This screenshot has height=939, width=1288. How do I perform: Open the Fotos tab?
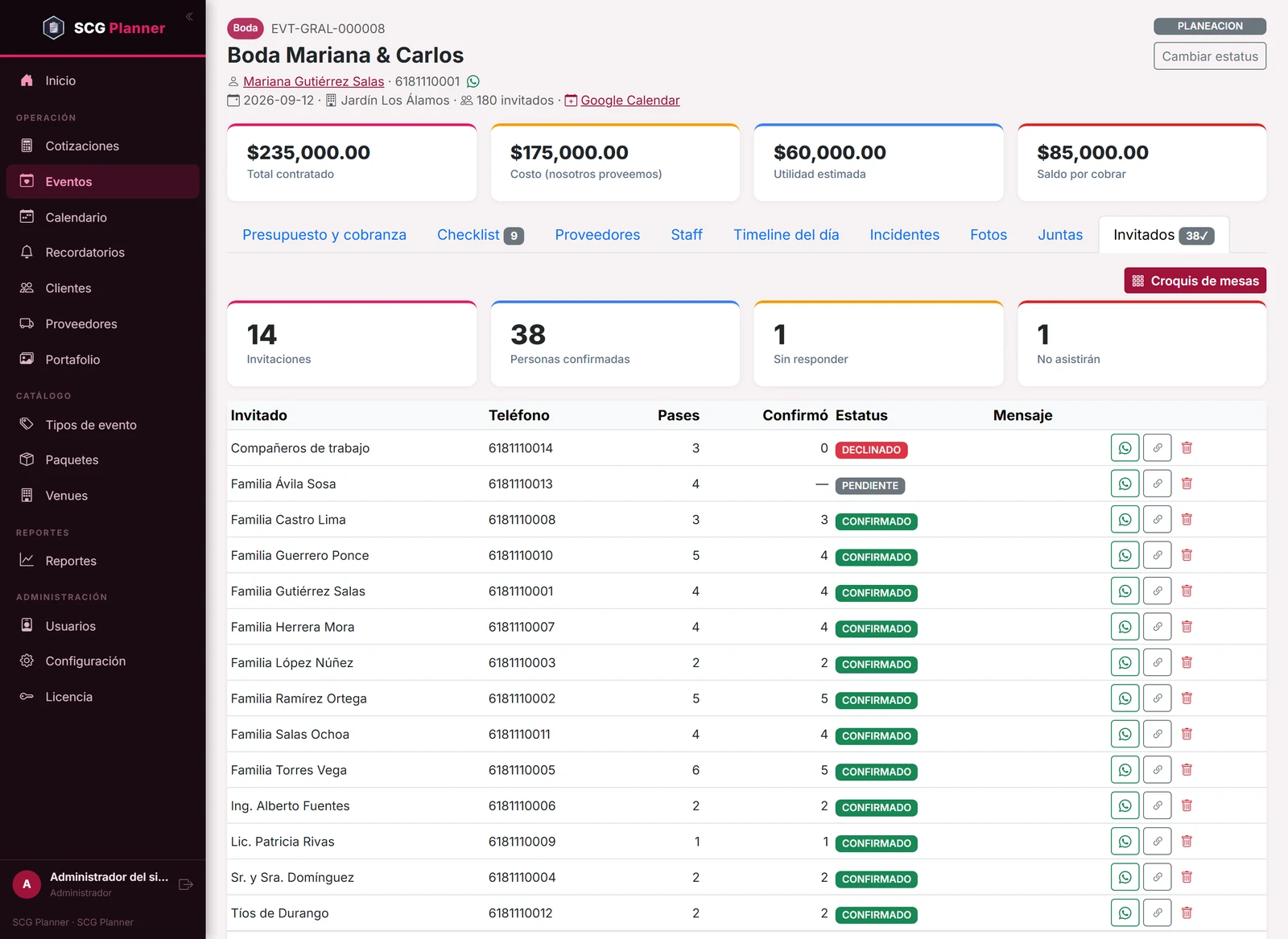[988, 235]
